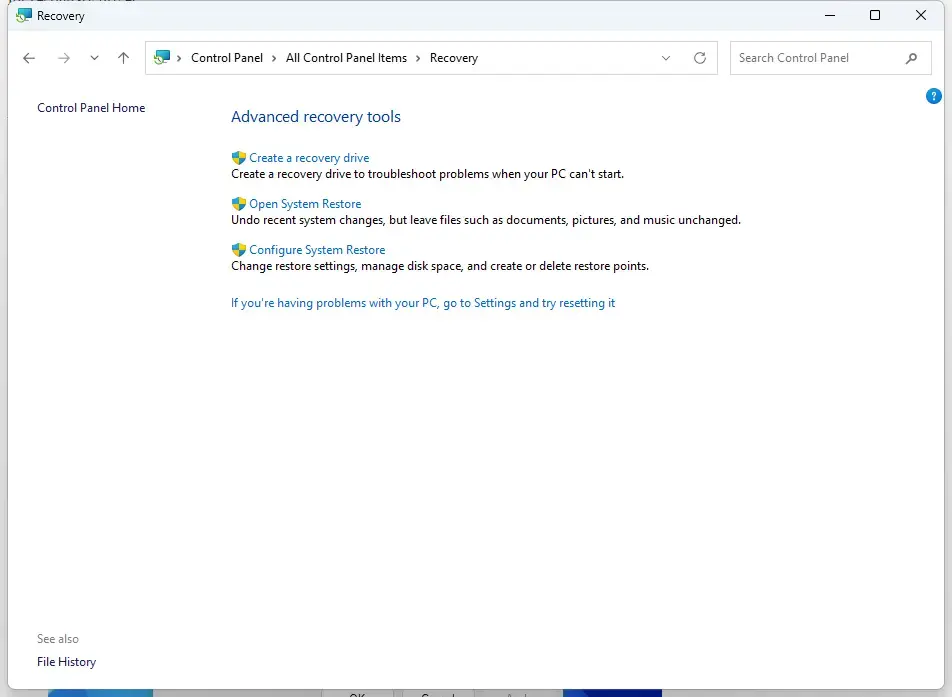Open help with the blue question icon
This screenshot has width=952, height=697.
click(934, 96)
